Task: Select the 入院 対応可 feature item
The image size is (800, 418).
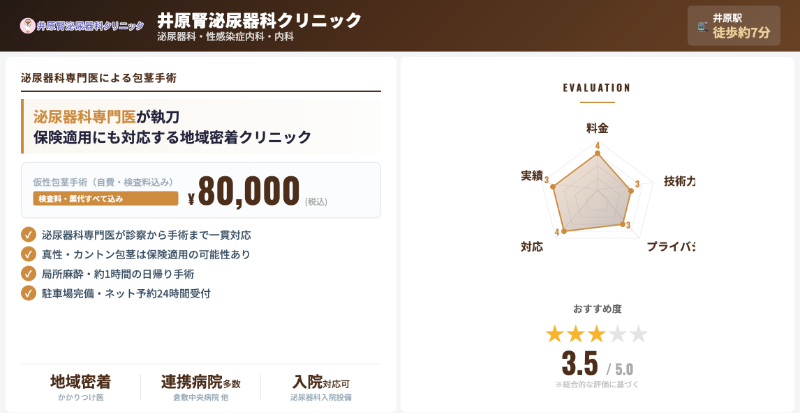Action: click(x=321, y=387)
